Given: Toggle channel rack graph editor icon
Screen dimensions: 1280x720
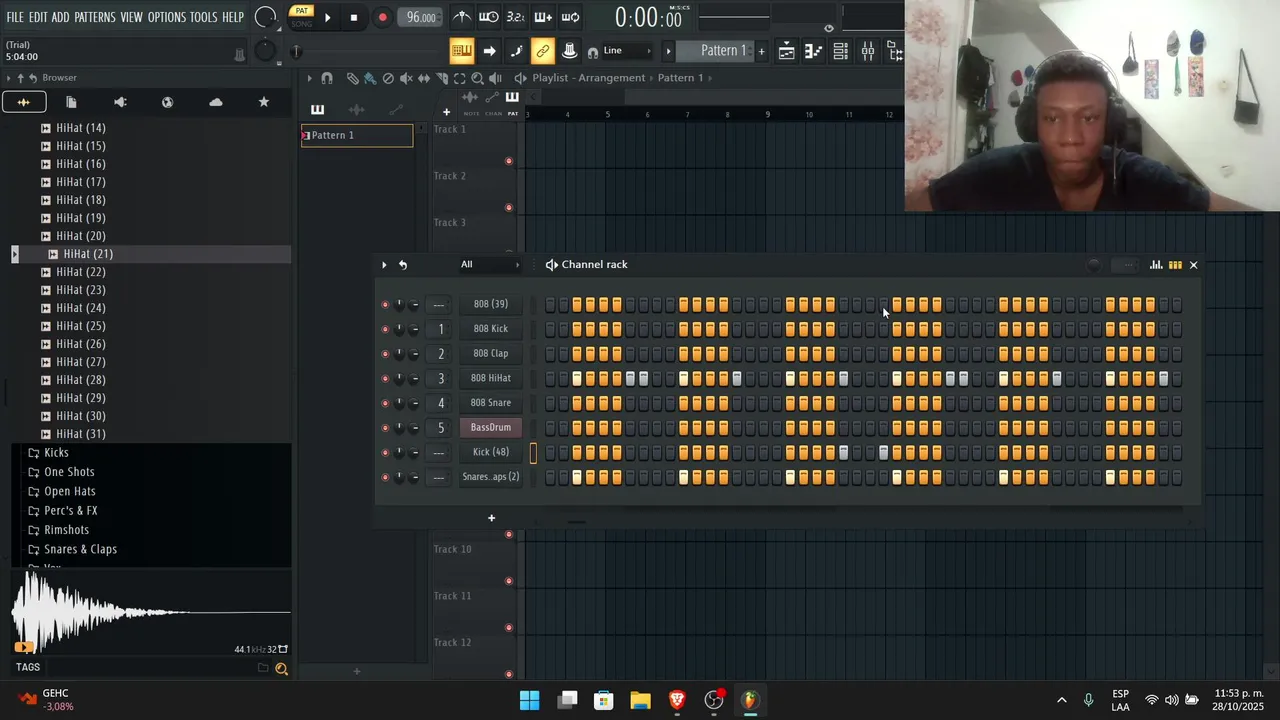Looking at the screenshot, I should tap(1156, 265).
